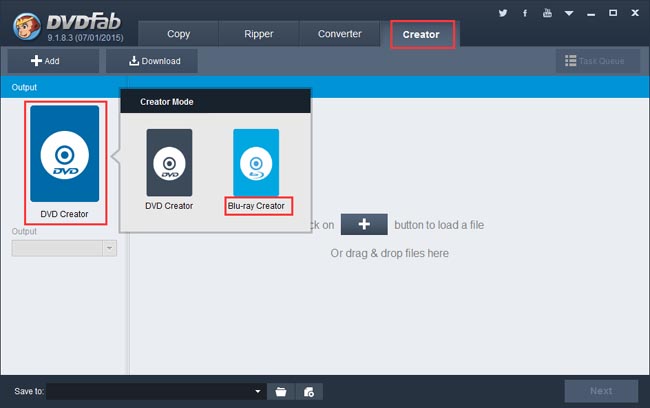The width and height of the screenshot is (650, 408).
Task: Click the Add button
Action: pos(53,61)
